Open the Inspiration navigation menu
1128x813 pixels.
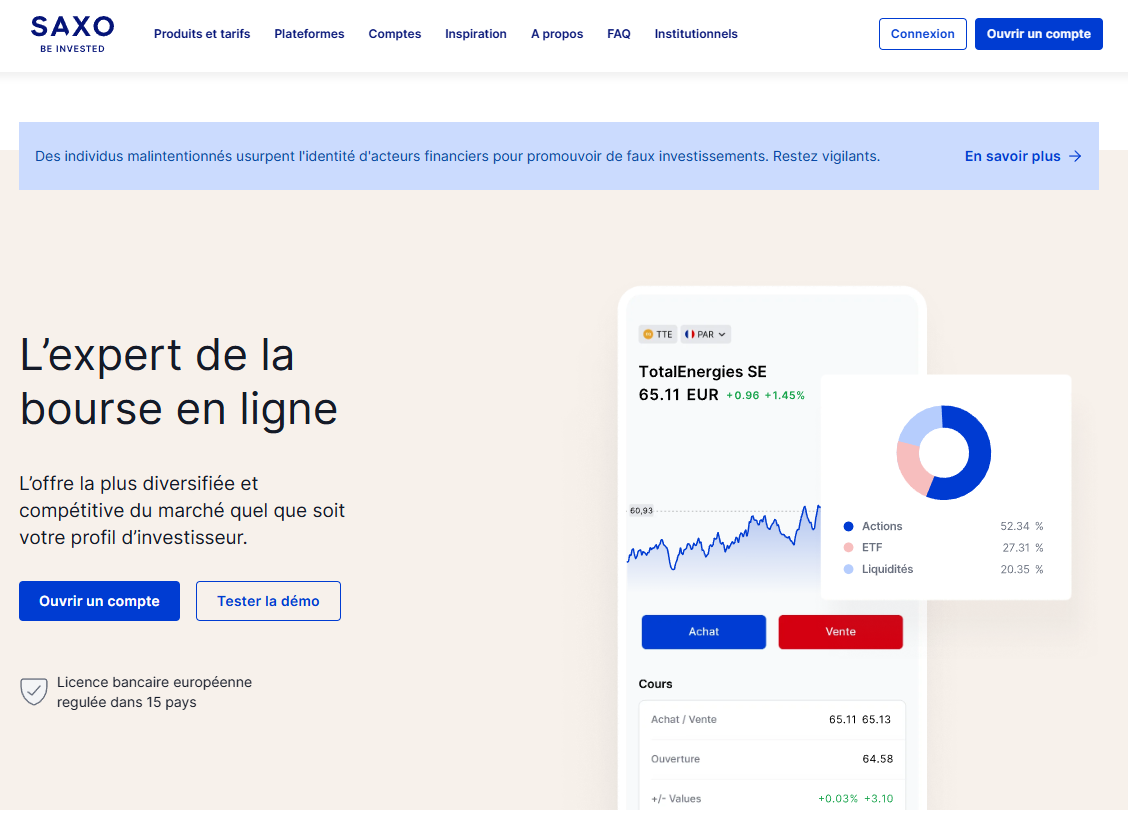click(x=476, y=34)
